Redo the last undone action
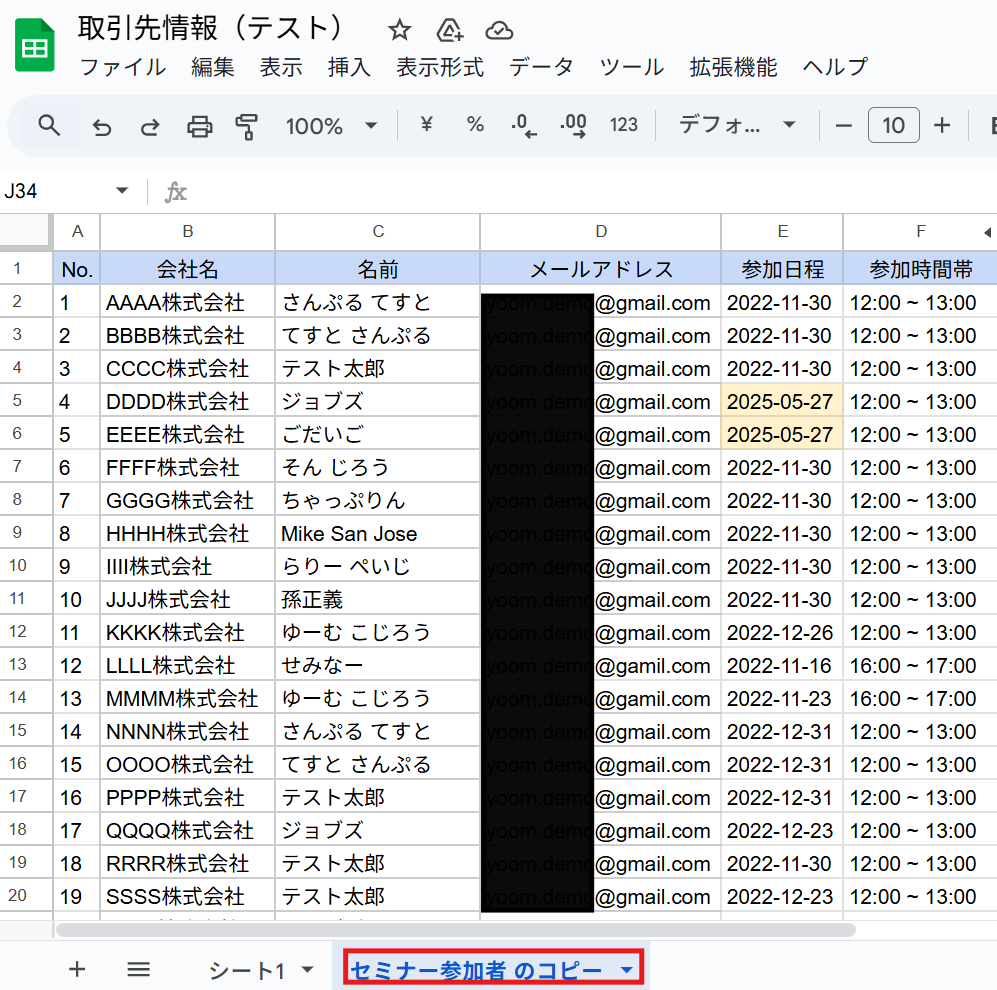Image resolution: width=997 pixels, height=990 pixels. click(150, 126)
